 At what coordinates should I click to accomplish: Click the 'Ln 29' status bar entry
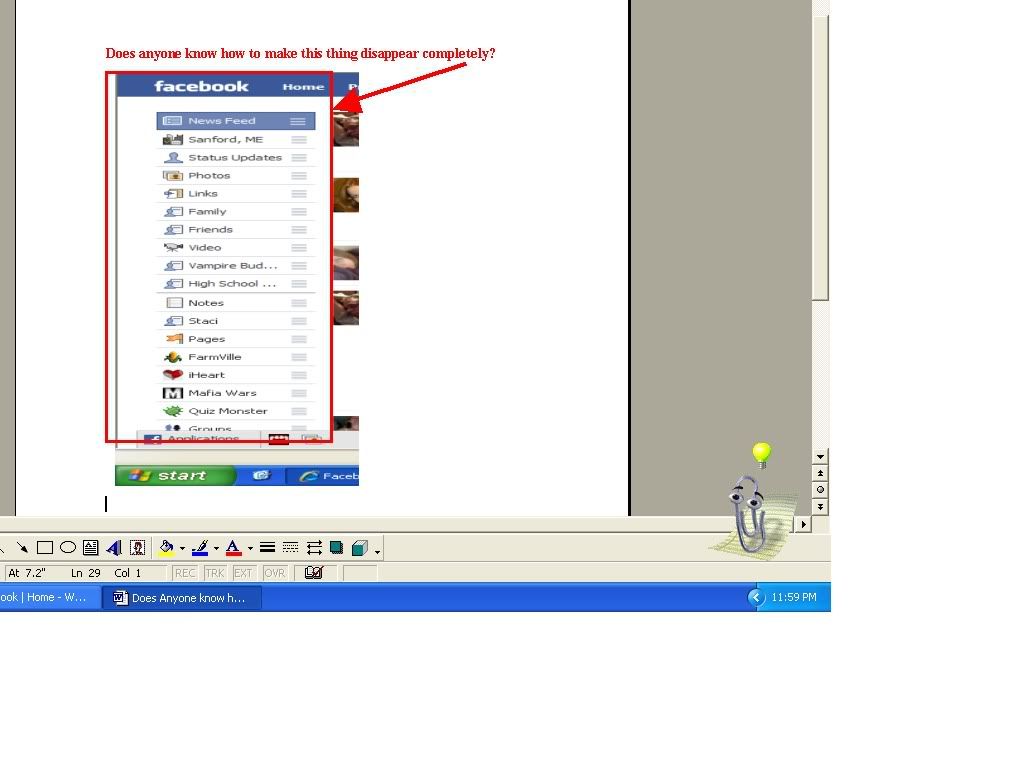[x=86, y=573]
